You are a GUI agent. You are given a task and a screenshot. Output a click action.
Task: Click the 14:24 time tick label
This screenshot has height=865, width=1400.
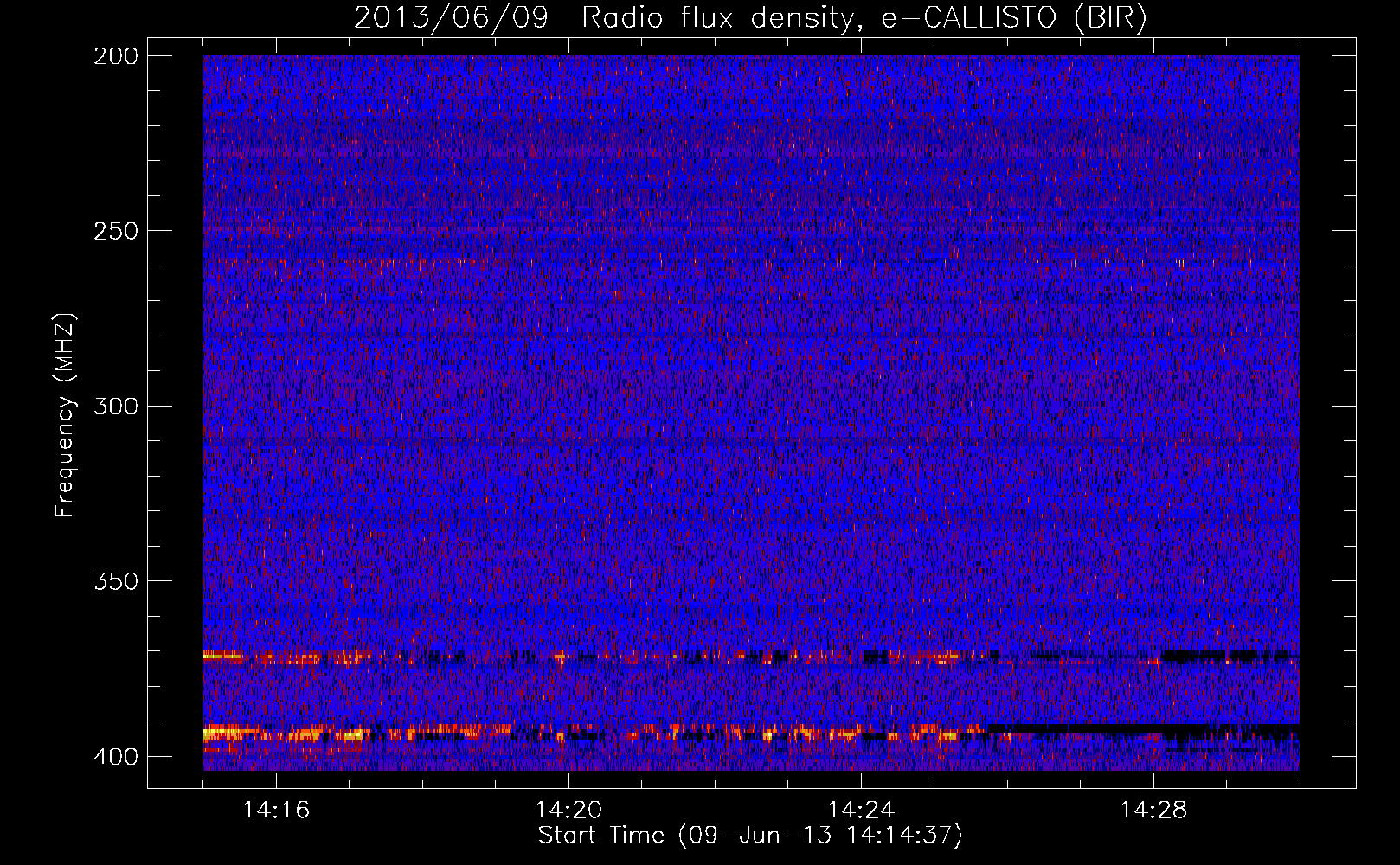click(861, 811)
